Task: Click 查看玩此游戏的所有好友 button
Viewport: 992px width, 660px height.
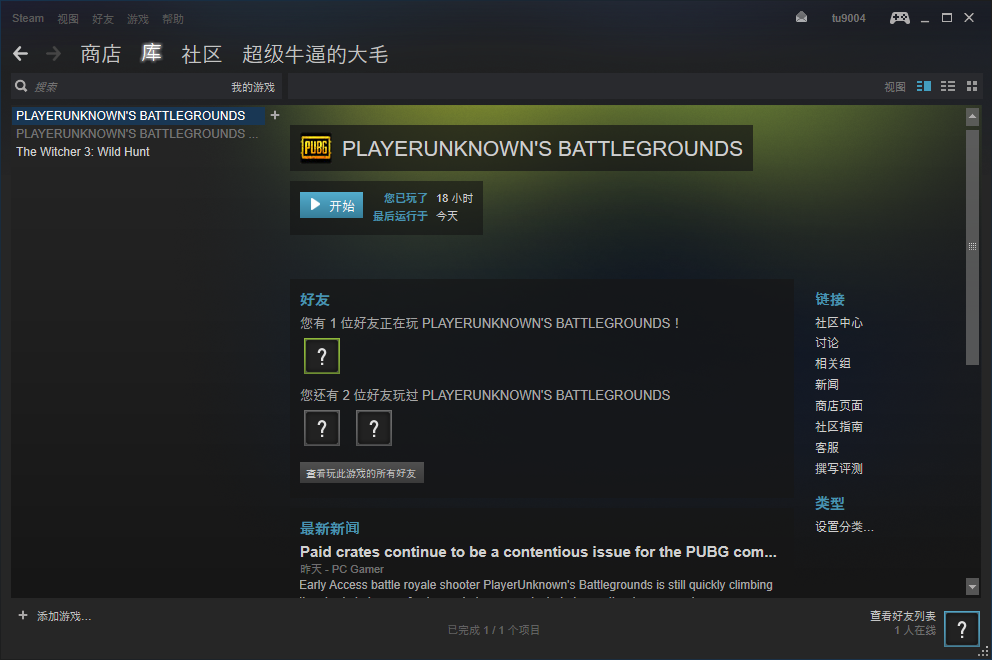Action: tap(361, 473)
